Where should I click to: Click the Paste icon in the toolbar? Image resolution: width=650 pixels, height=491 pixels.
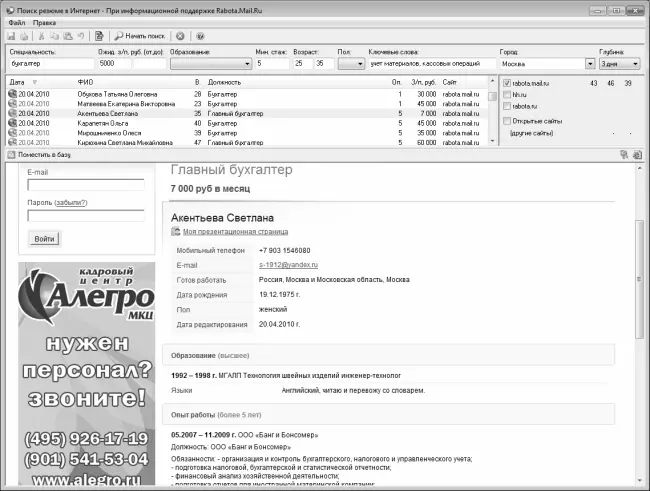point(67,35)
